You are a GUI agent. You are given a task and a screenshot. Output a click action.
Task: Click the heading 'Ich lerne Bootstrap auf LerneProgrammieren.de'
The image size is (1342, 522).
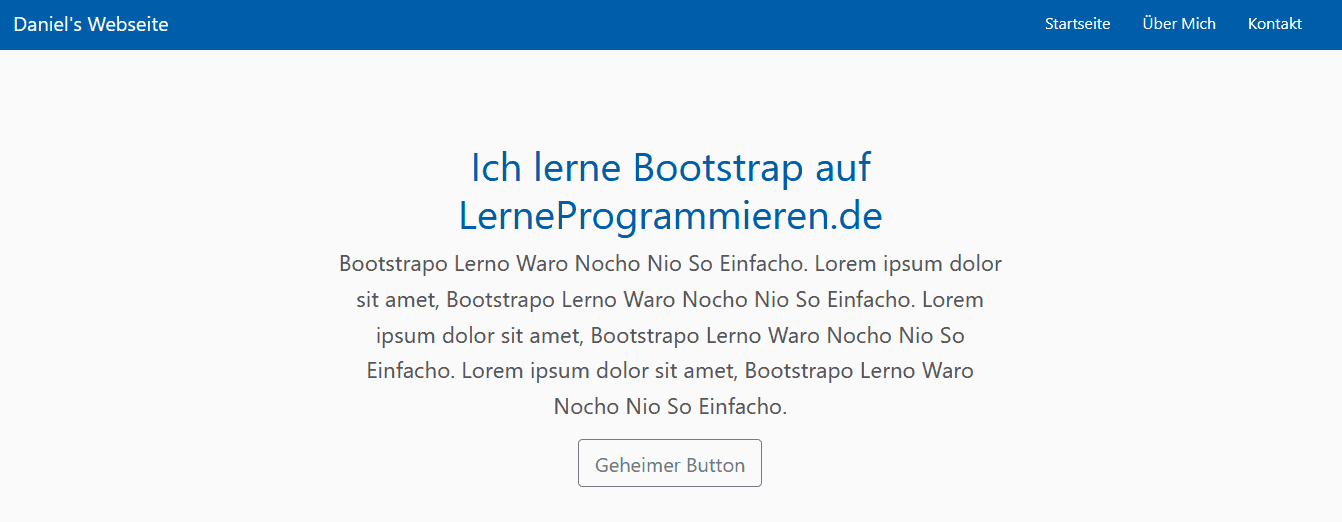670,191
